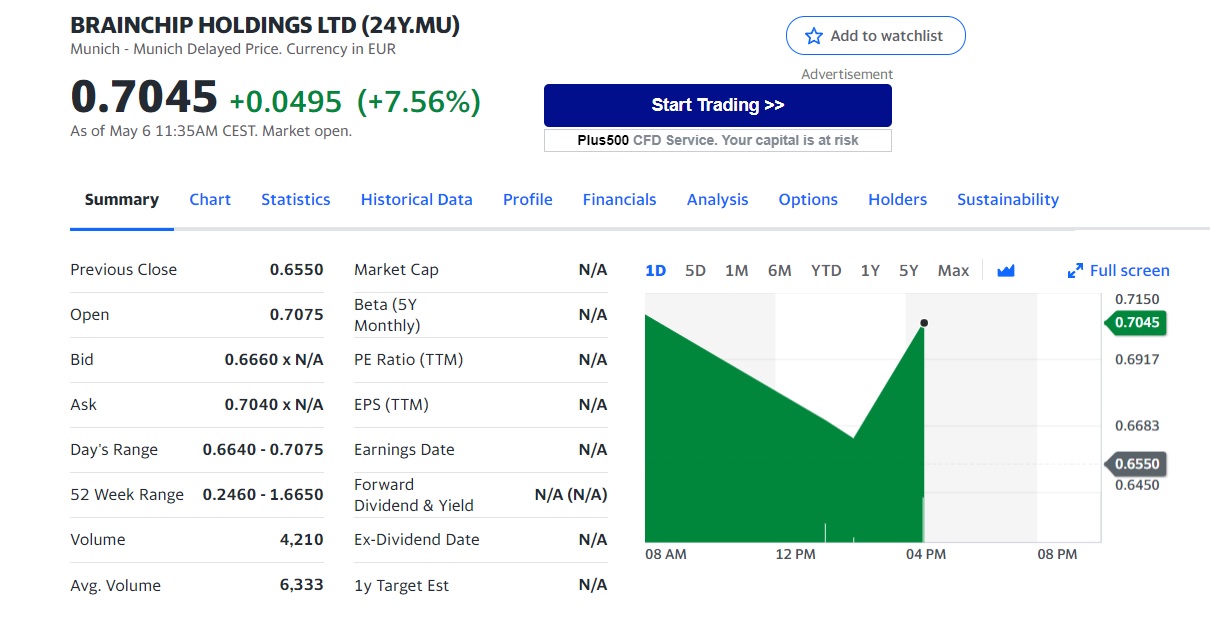The image size is (1210, 638).
Task: Show the 1Y chart range
Action: (x=870, y=271)
